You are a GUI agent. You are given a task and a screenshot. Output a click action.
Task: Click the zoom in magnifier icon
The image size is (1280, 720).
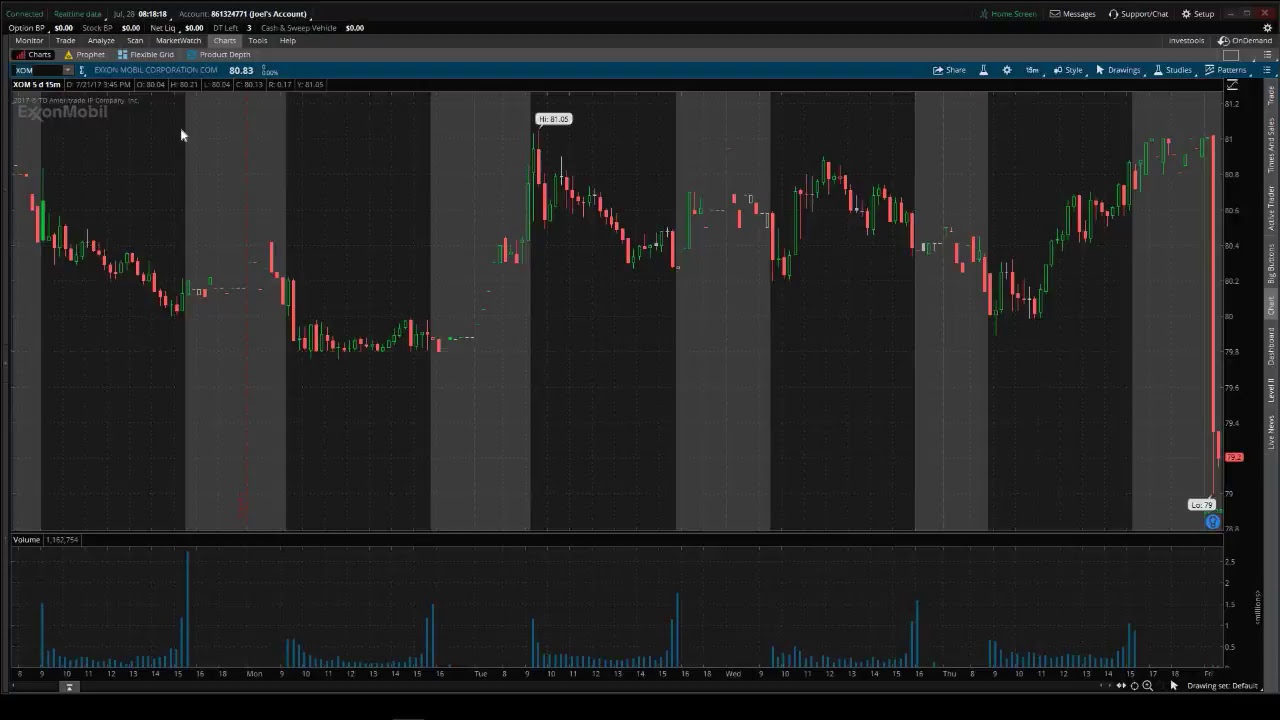(x=1148, y=685)
